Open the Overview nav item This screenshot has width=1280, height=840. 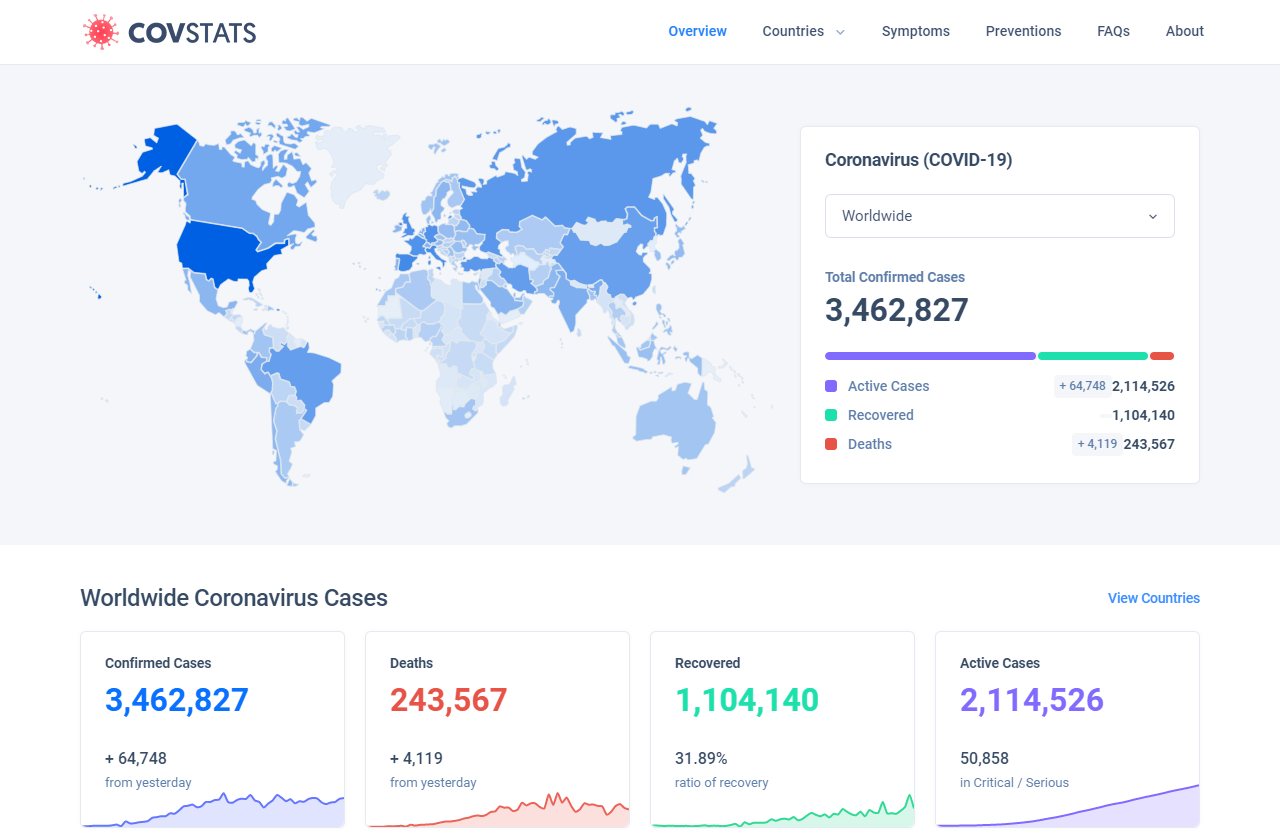[697, 31]
